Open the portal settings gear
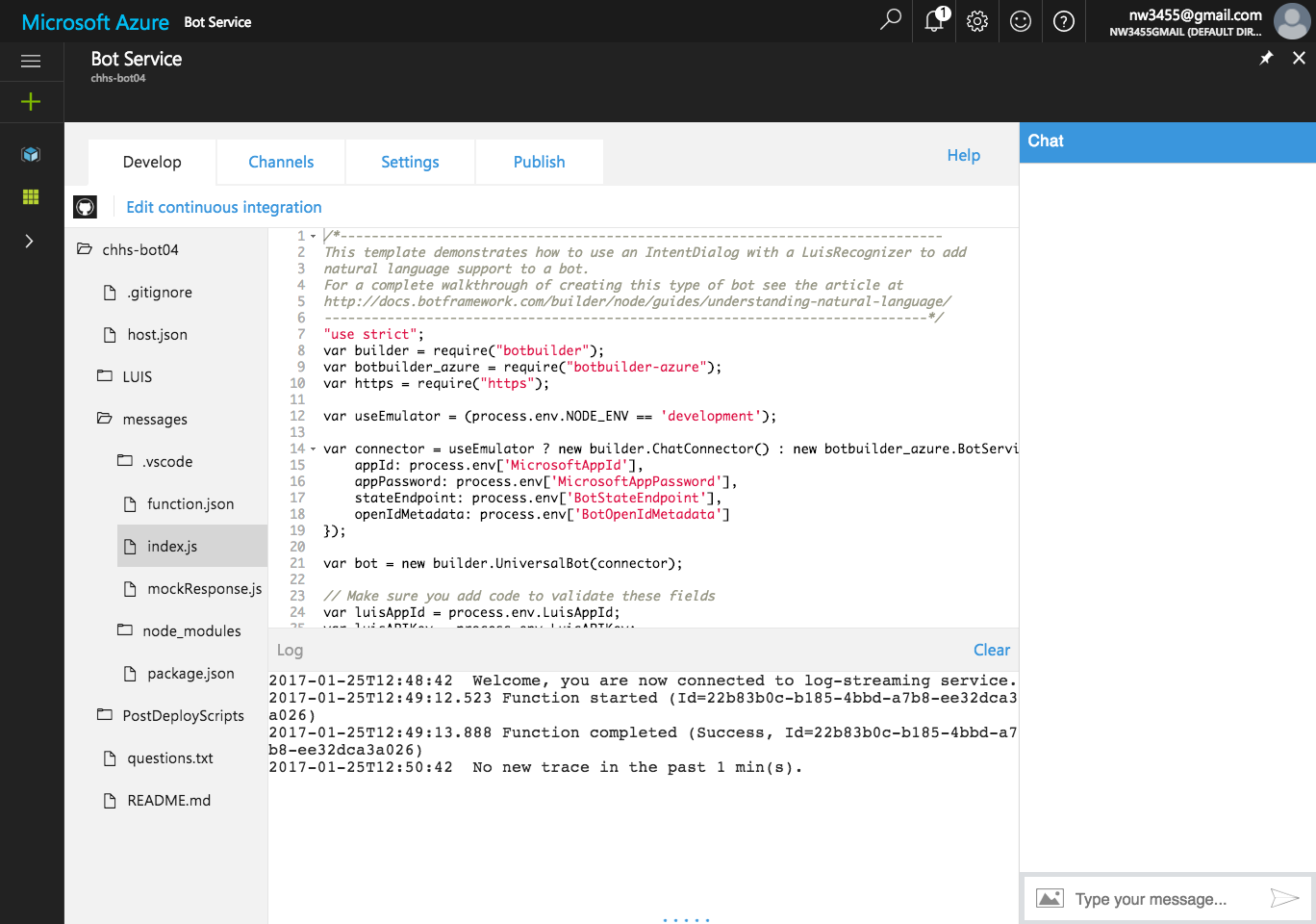Viewport: 1316px width, 924px height. [x=976, y=21]
